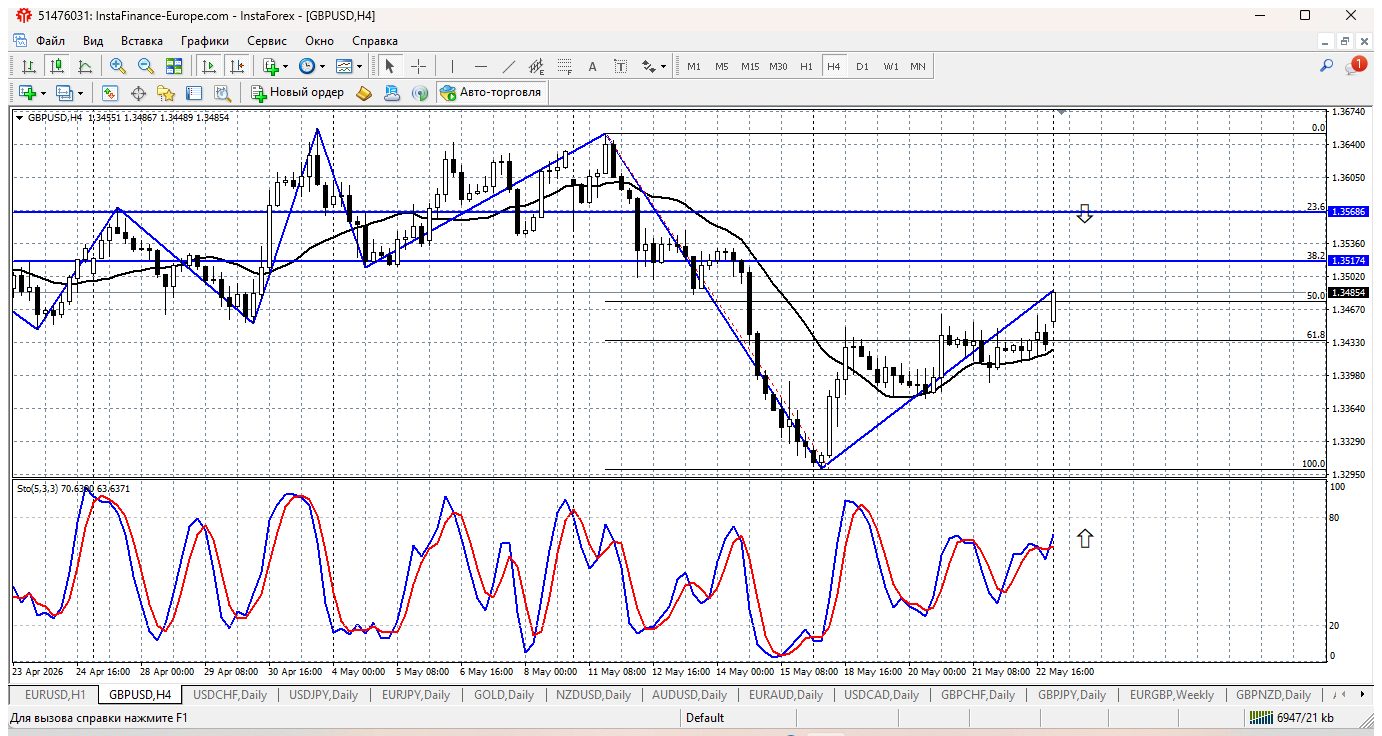Open the Файл menu
1382x736 pixels.
click(50, 41)
